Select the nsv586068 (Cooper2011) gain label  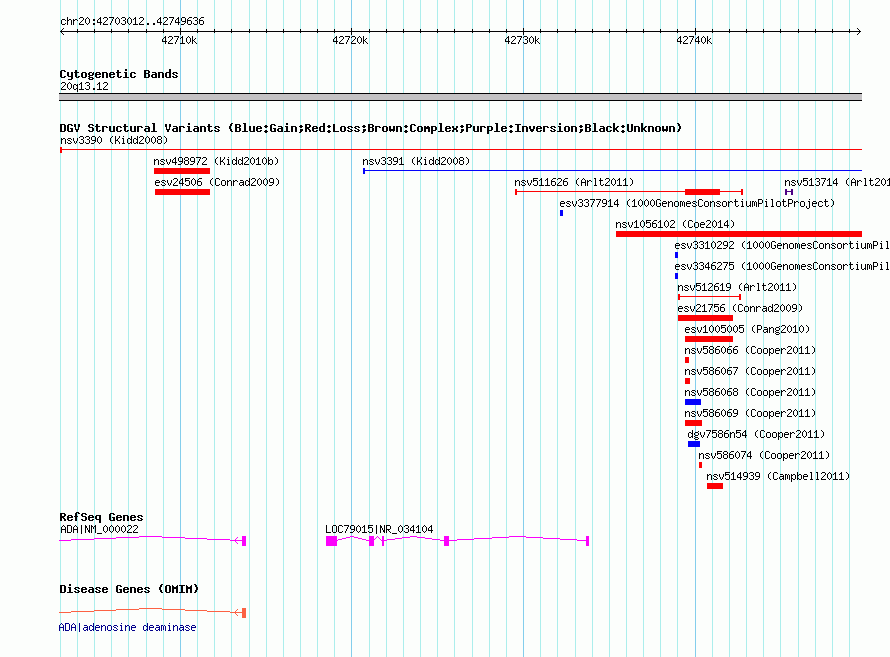pyautogui.click(x=750, y=392)
